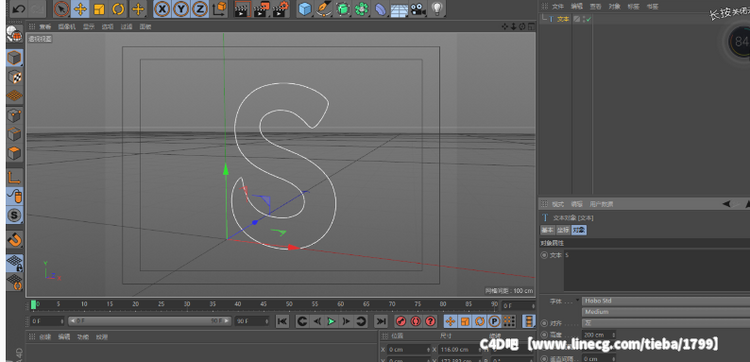Switch to Polygons mode
Image resolution: width=750 pixels, height=362 pixels.
[x=14, y=154]
